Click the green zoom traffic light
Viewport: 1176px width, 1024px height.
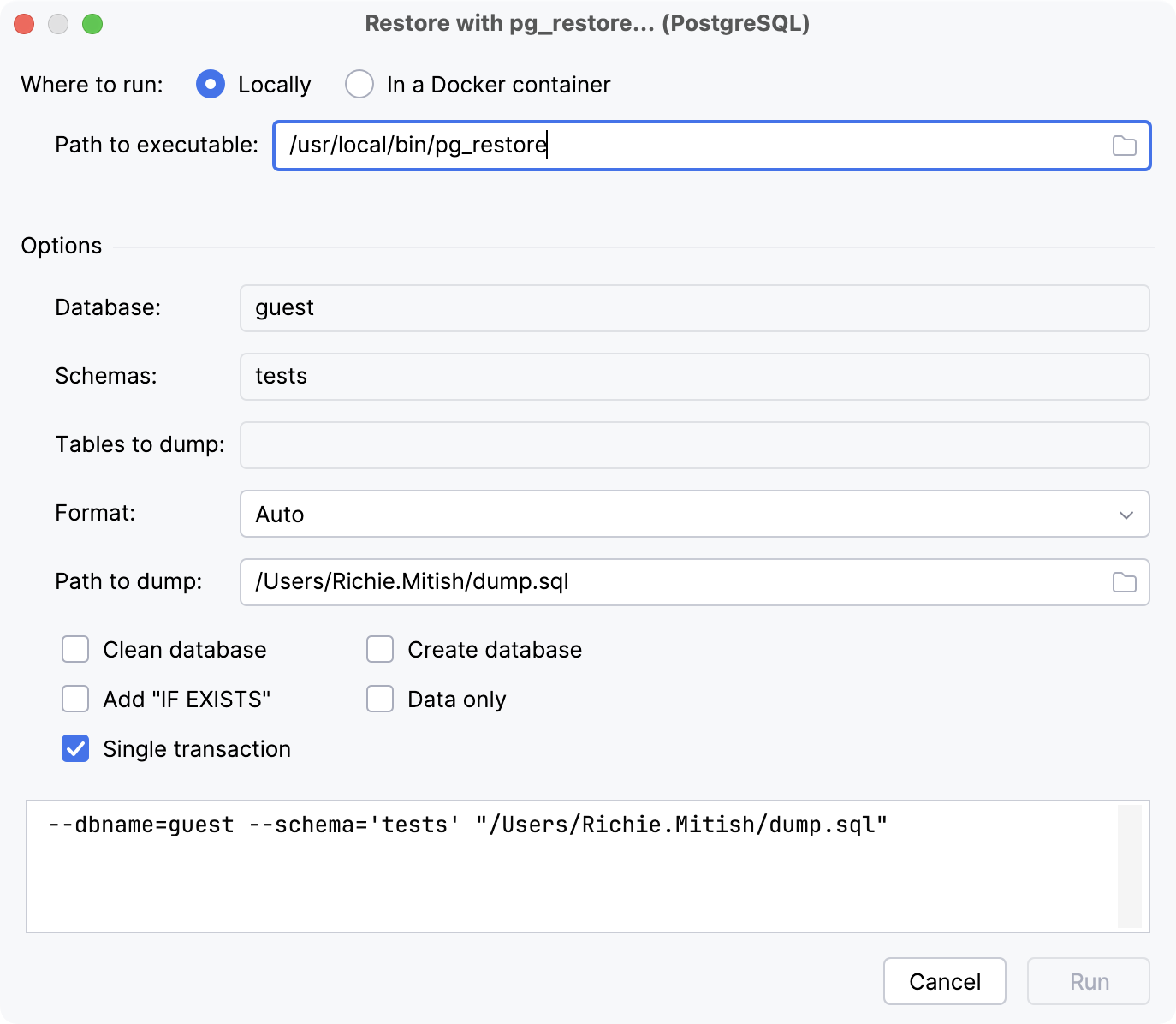[94, 24]
